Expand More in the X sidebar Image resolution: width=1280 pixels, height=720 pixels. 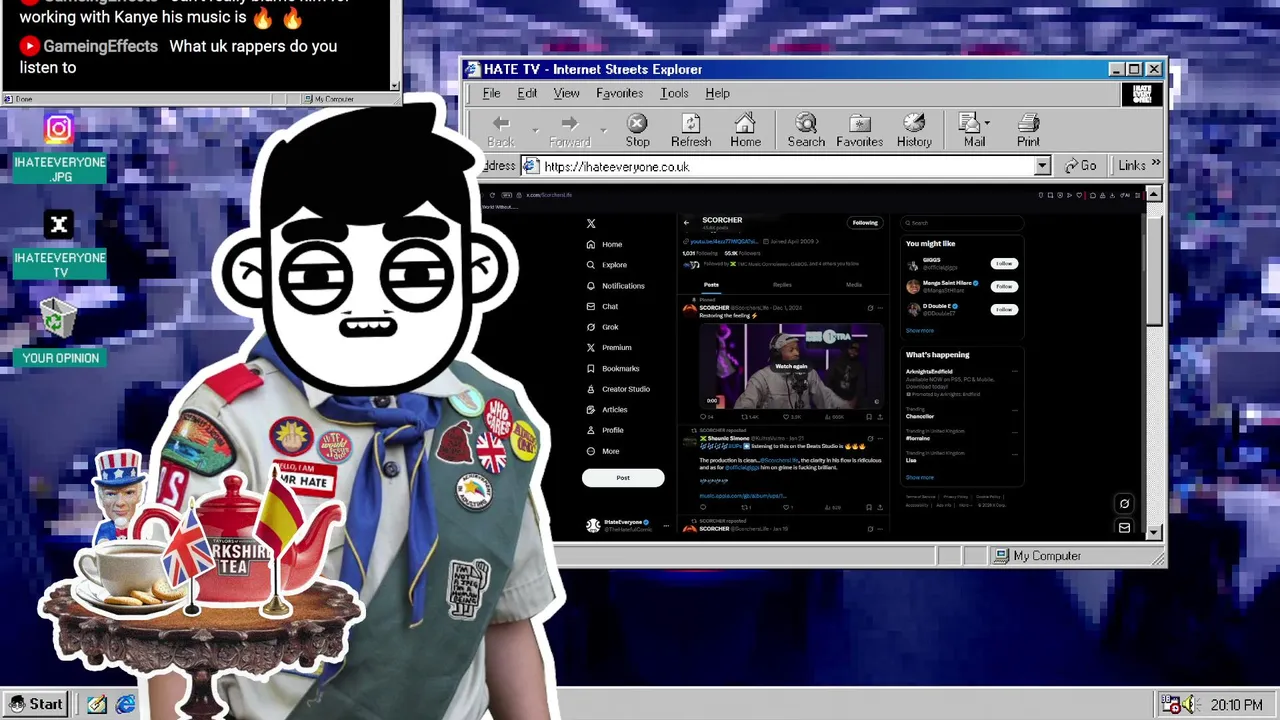603,451
